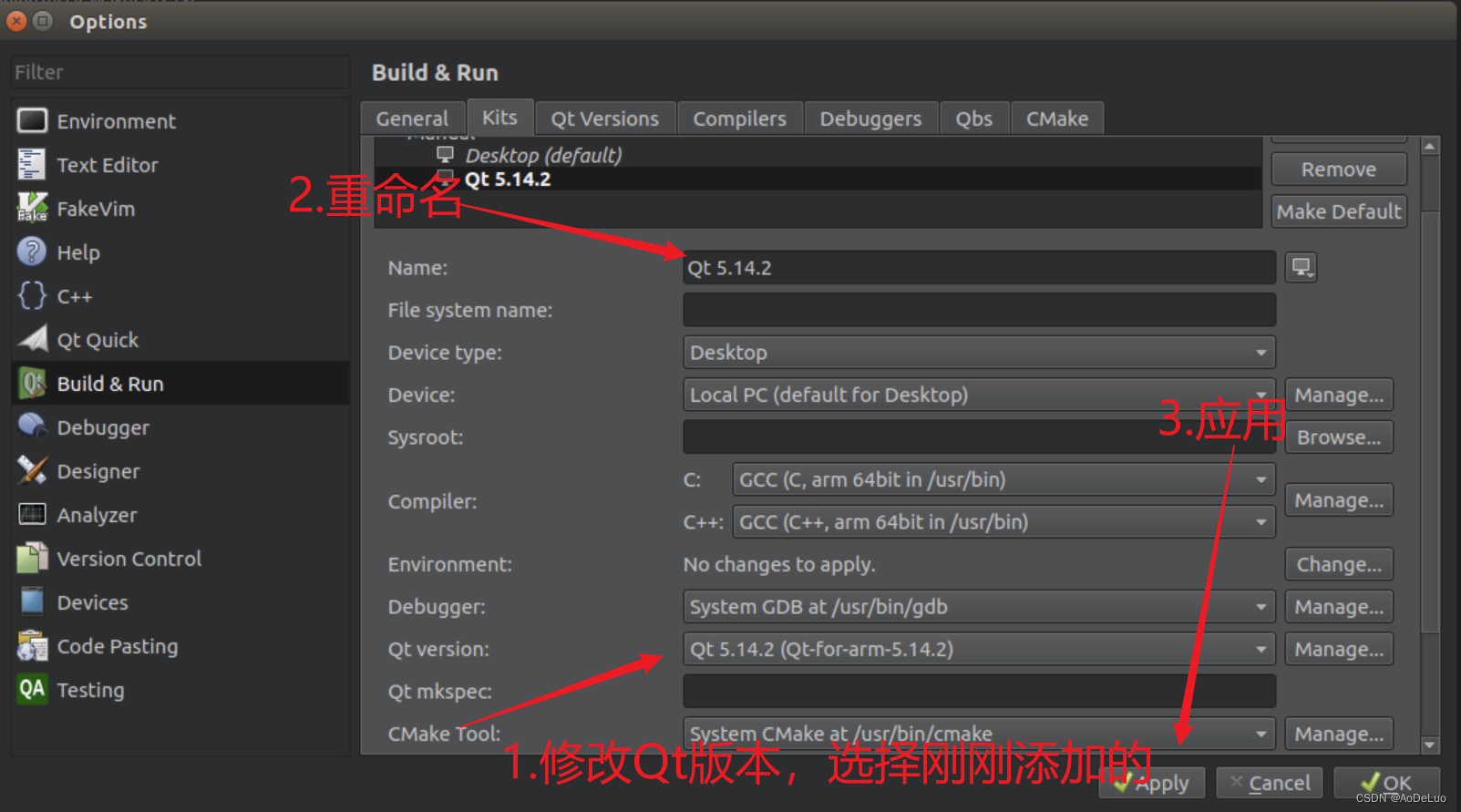
Task: Select the Desktop (default) kit row
Action: (818, 155)
